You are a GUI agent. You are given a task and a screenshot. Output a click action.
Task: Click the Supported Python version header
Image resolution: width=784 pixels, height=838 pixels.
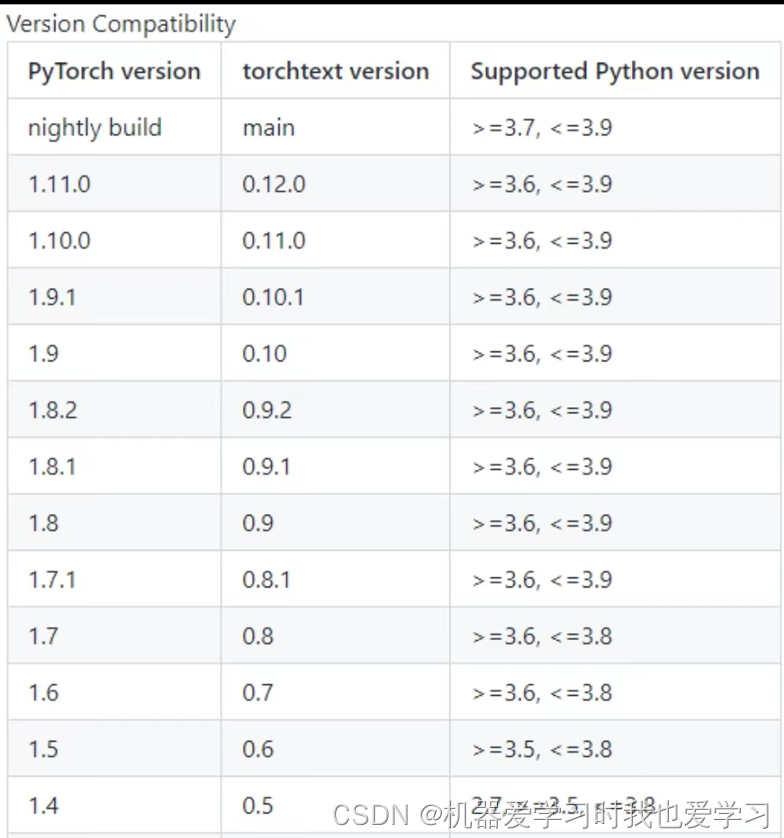615,71
